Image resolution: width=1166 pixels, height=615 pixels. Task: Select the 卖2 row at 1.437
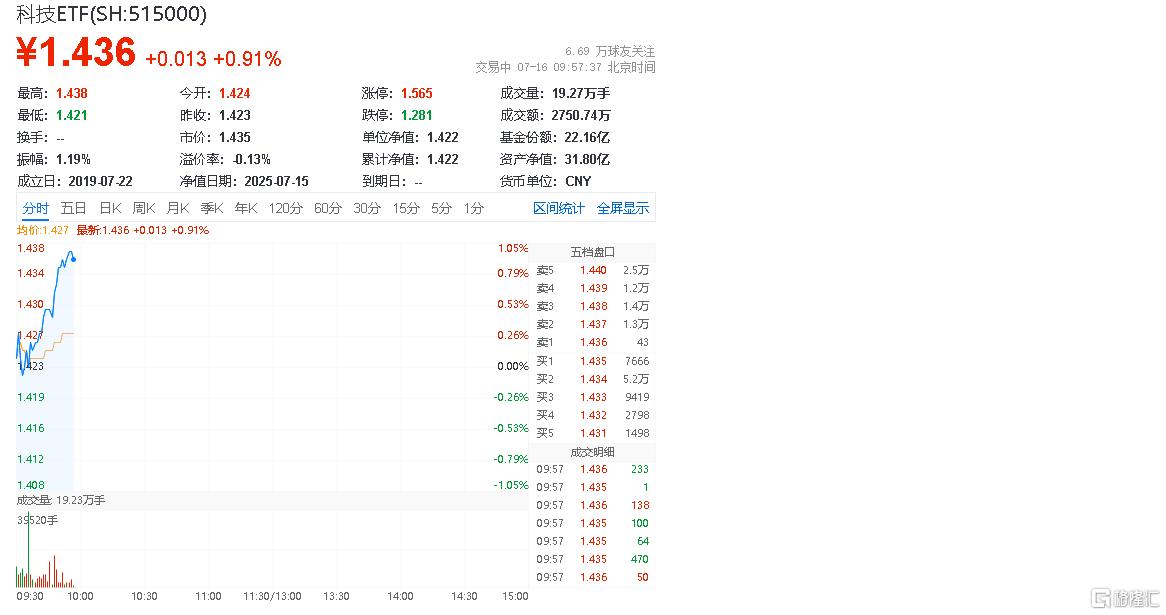point(593,324)
